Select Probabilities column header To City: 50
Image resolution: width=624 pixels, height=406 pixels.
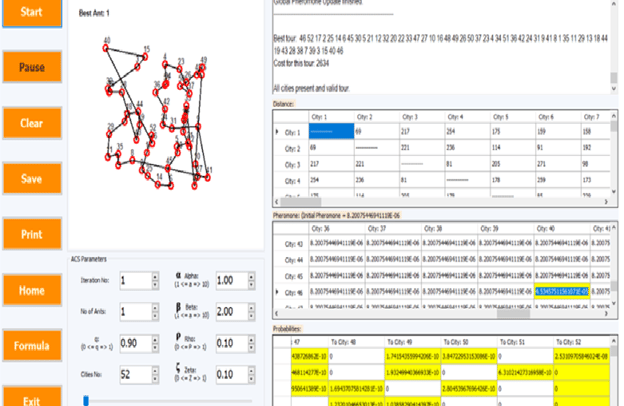pos(469,342)
